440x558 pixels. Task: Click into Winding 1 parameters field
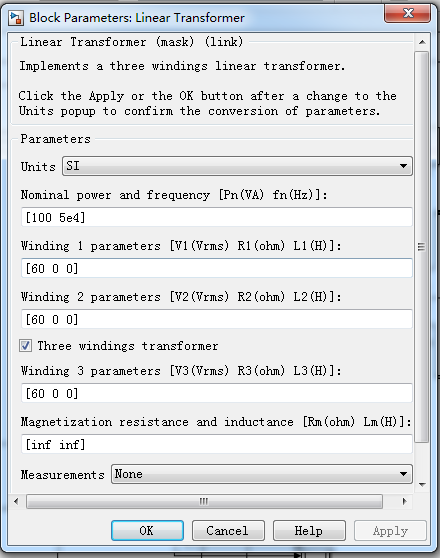click(217, 268)
